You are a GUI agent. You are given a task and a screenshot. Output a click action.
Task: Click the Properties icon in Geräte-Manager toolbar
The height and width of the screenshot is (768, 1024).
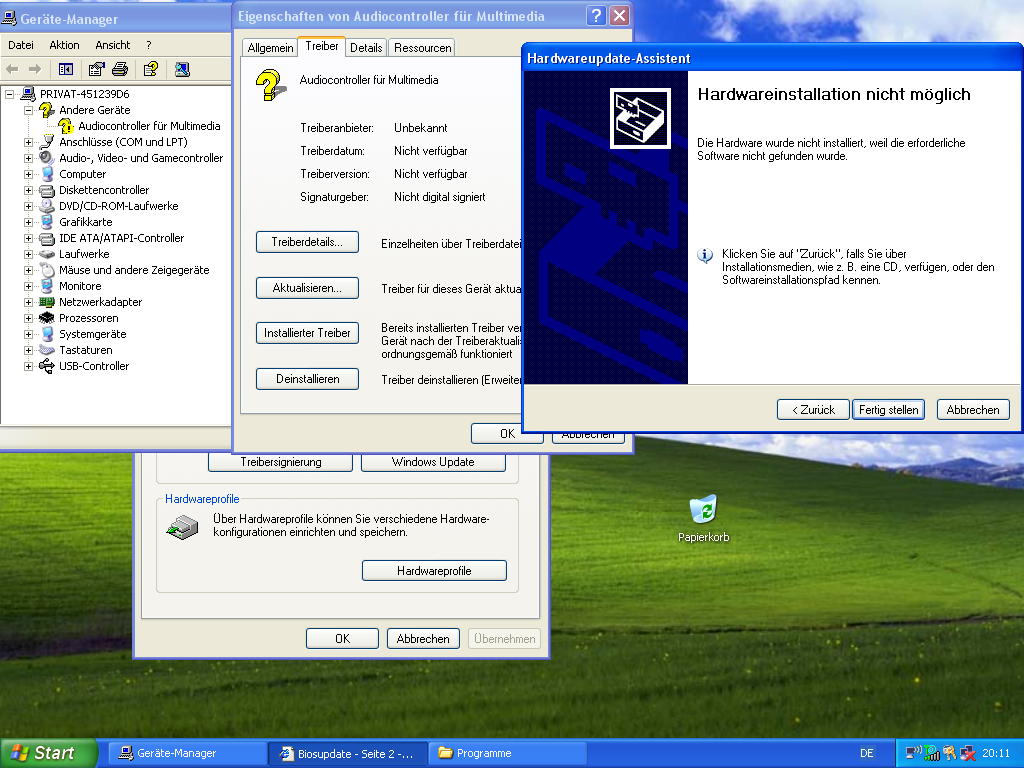pyautogui.click(x=96, y=69)
